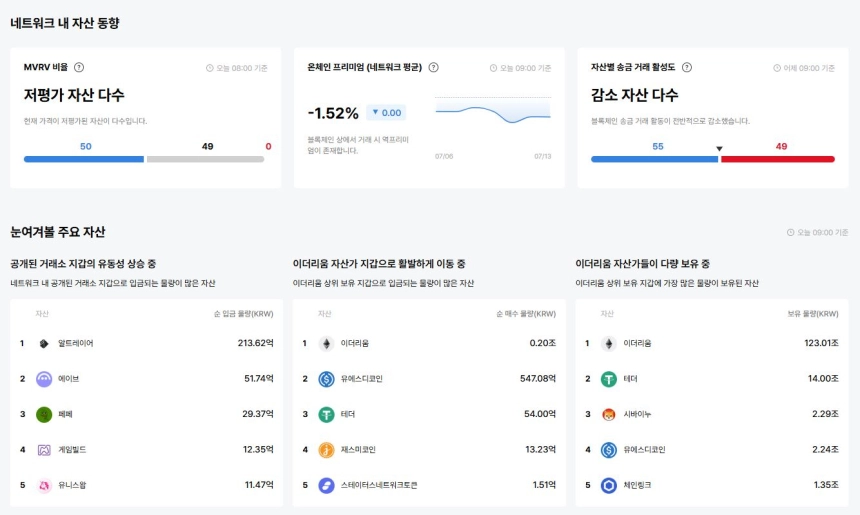Click the blue MVRV bar segment labeled 50
This screenshot has width=860, height=515.
tap(84, 159)
